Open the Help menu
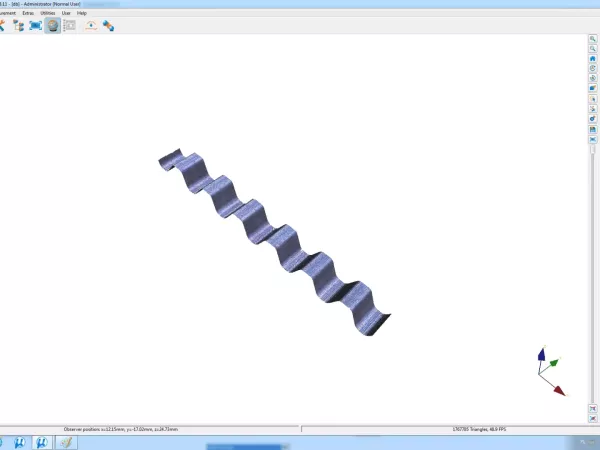Viewport: 600px width, 450px height. pos(82,13)
